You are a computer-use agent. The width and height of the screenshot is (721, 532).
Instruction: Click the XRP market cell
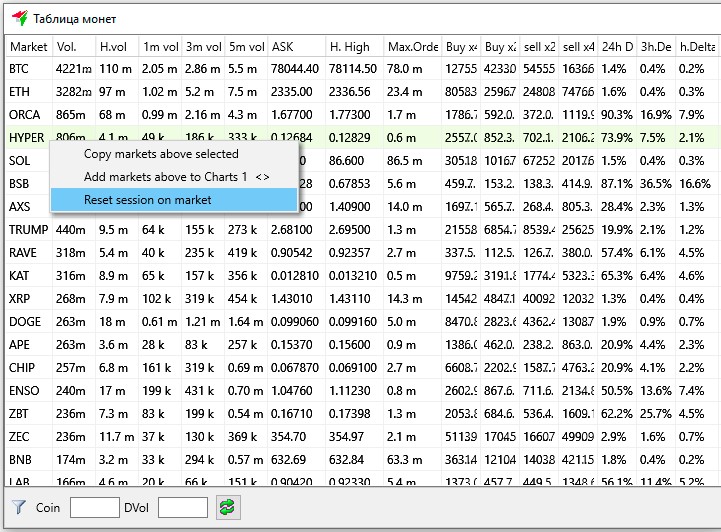click(x=20, y=299)
